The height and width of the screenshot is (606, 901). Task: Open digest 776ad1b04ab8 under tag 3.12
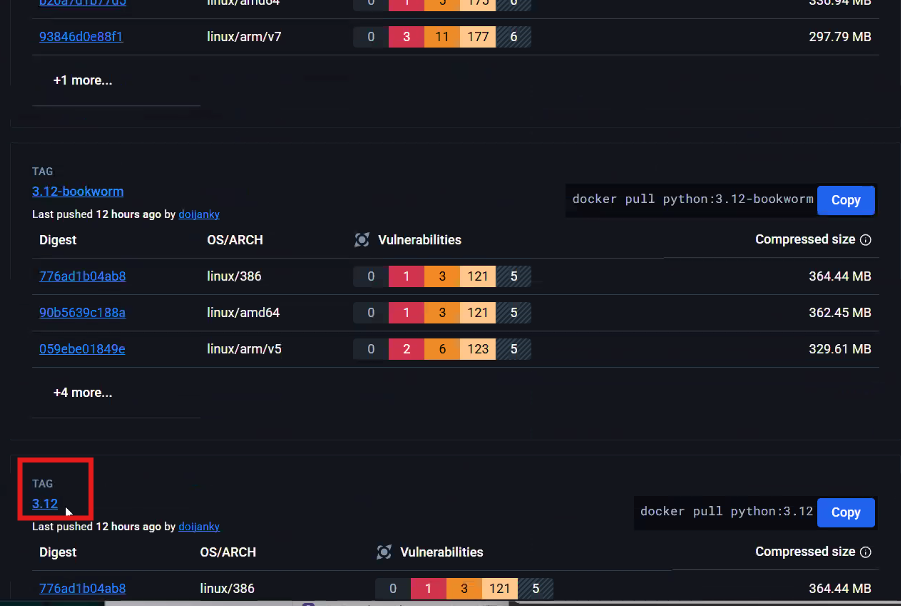click(82, 588)
